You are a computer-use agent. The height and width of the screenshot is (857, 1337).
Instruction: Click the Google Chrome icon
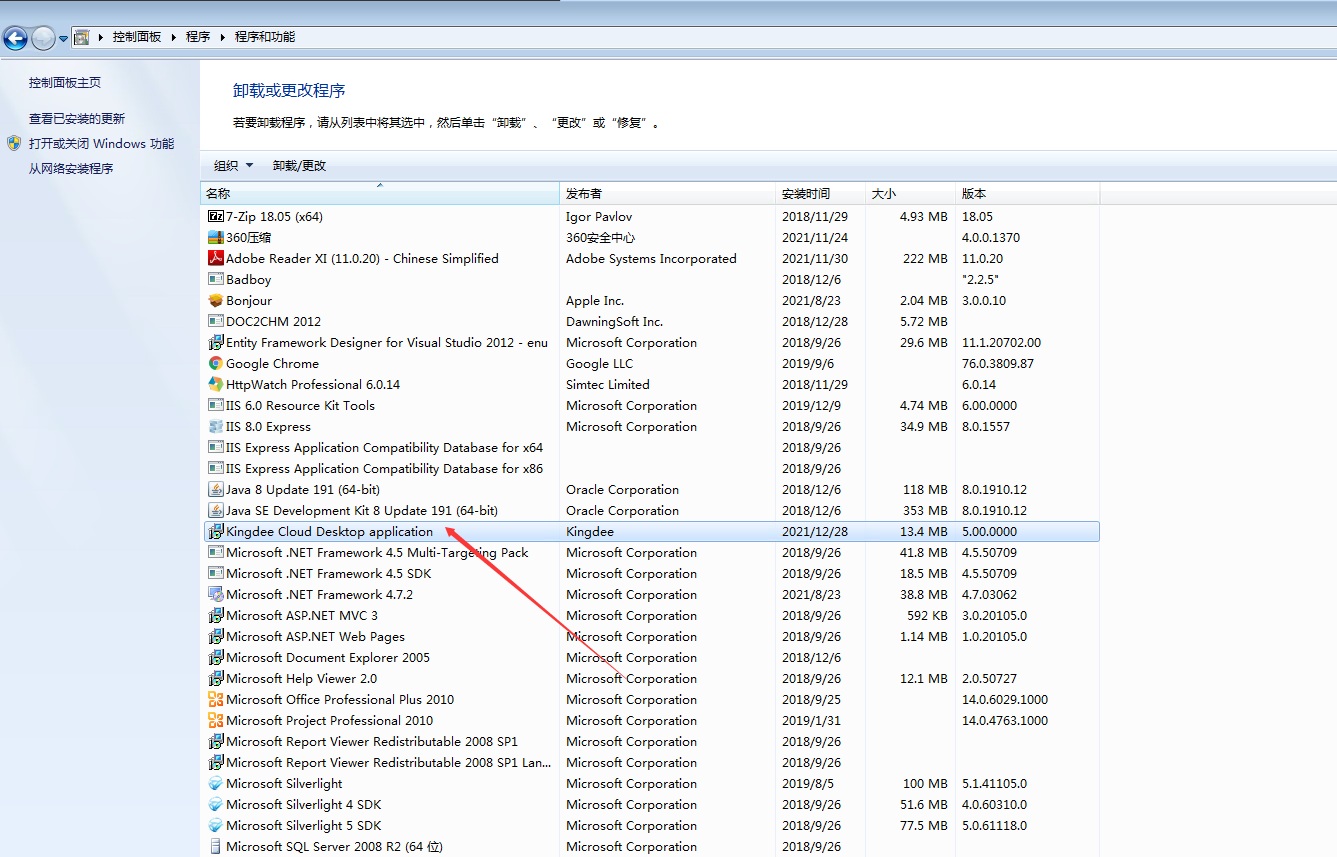(215, 363)
